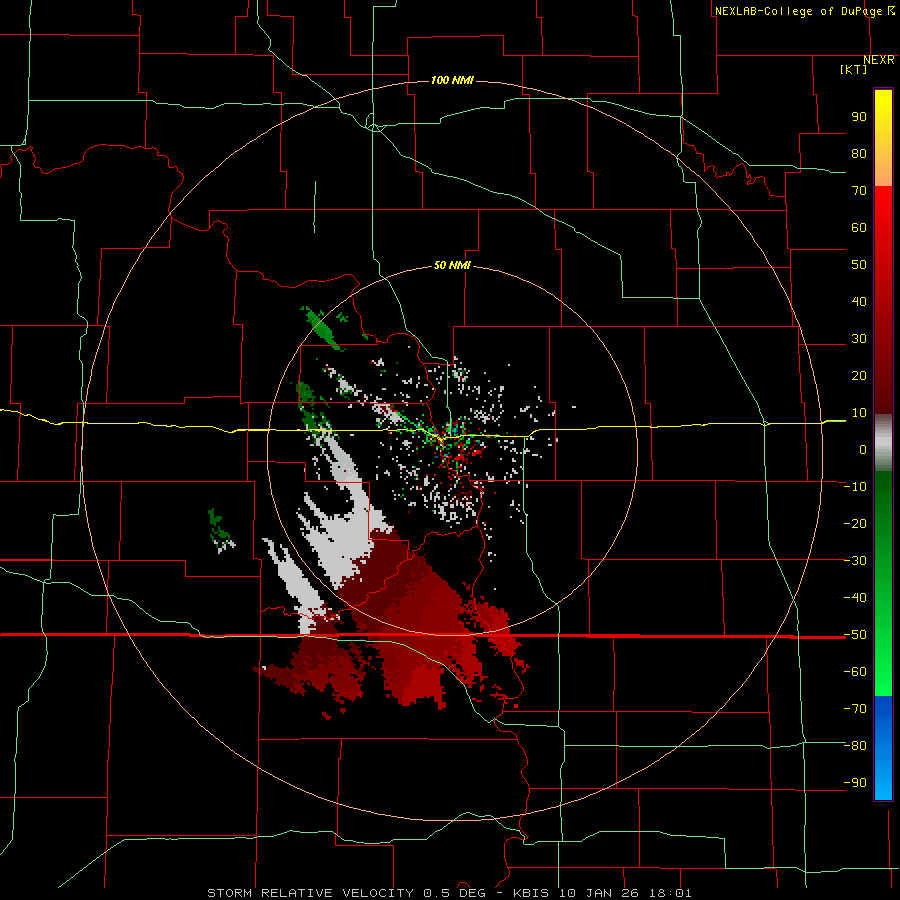Viewport: 900px width, 900px height.
Task: Click the -80 value on the velocity scale
Action: tap(855, 746)
